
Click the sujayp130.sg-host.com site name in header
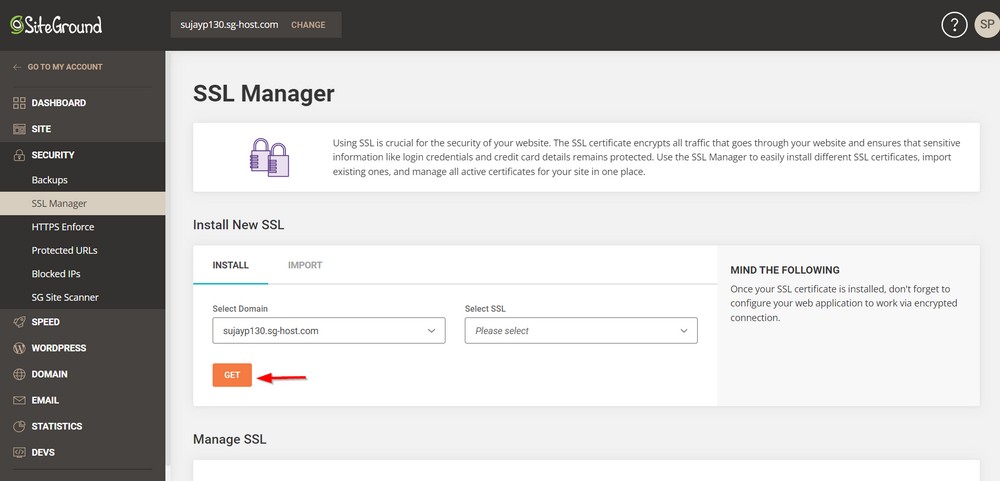[x=230, y=25]
